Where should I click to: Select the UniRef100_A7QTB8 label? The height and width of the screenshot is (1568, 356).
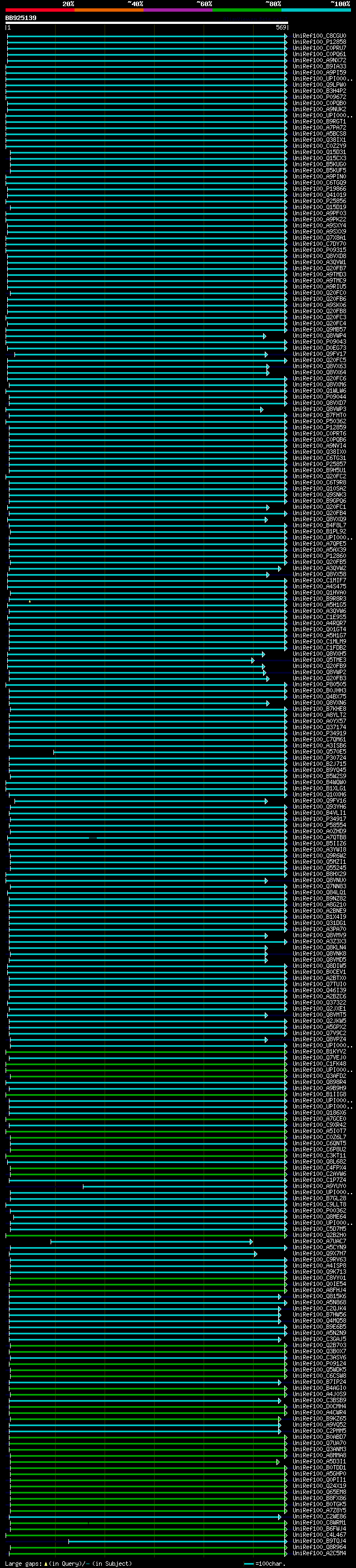pos(319,838)
